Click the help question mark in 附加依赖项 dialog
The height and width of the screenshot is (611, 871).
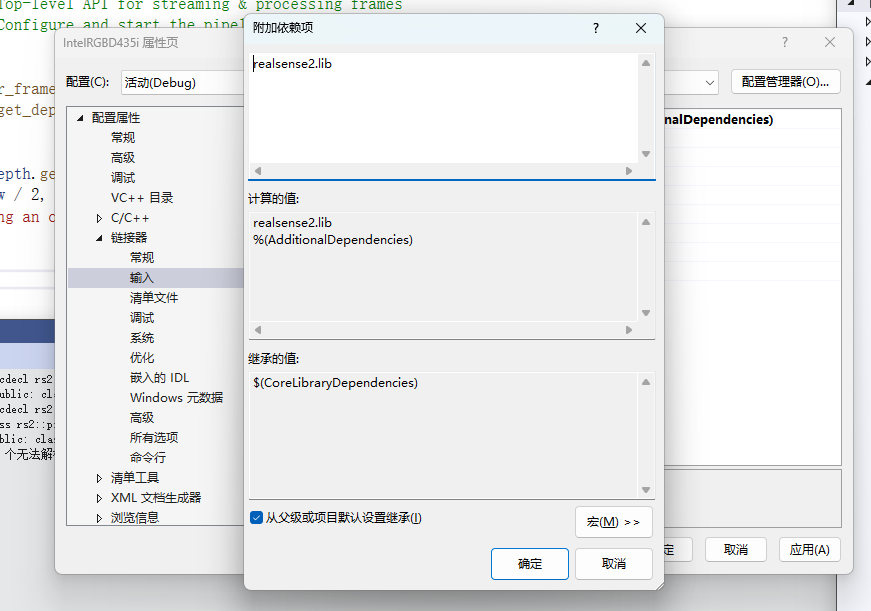click(596, 28)
